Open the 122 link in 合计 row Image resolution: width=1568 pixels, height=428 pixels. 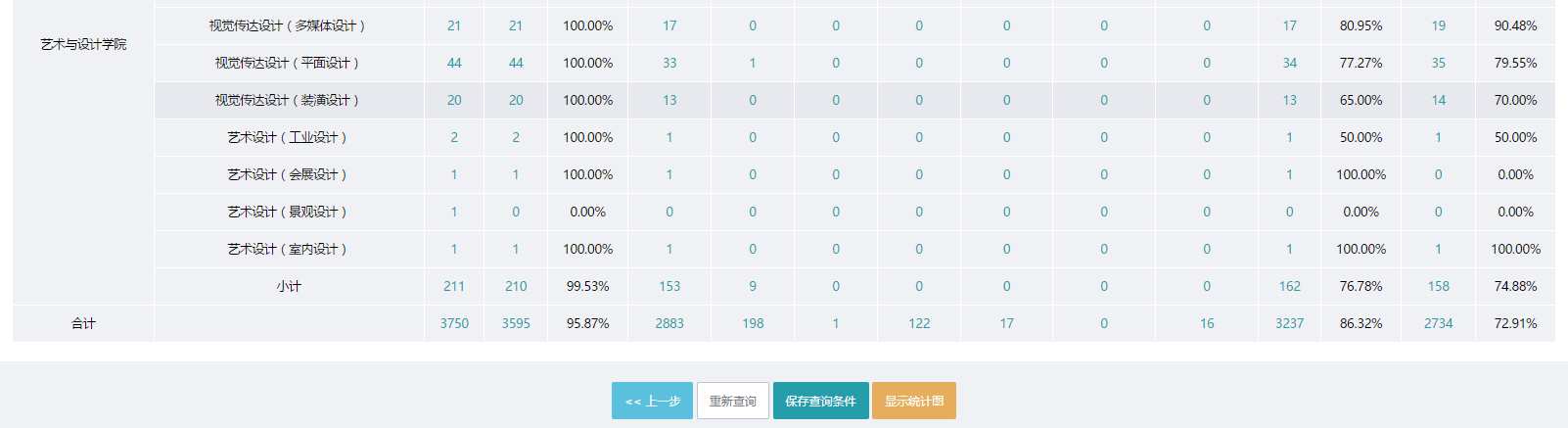[919, 323]
